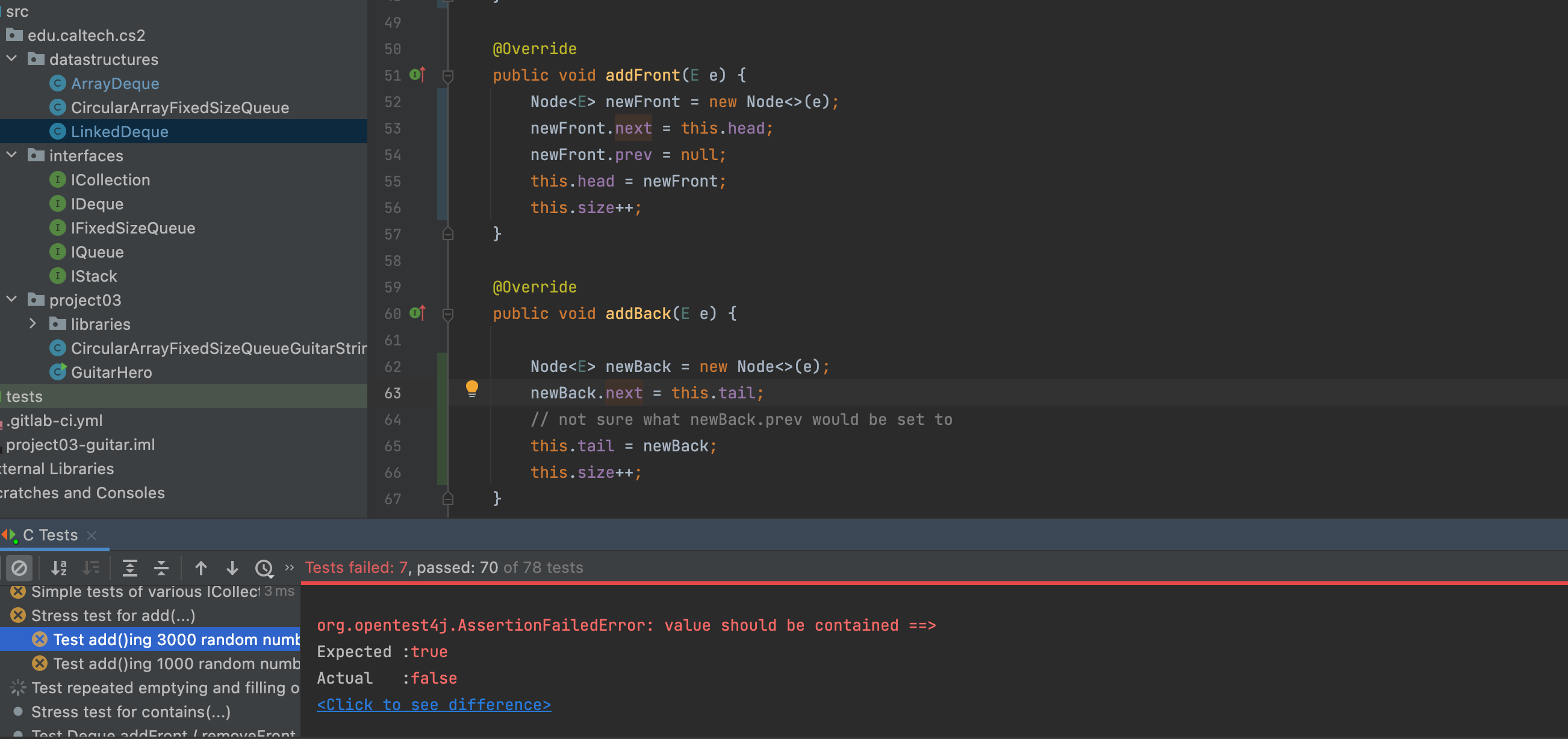This screenshot has height=739, width=1568.
Task: Expand all test result nodes
Action: click(129, 568)
